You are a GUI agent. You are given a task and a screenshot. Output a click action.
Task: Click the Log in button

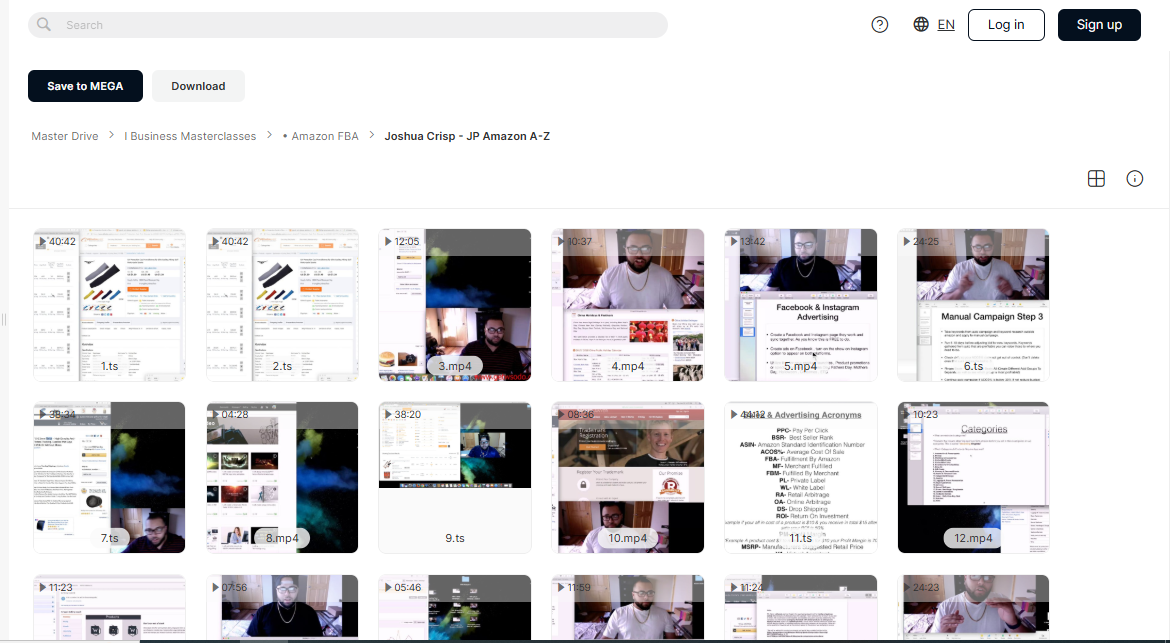click(x=1006, y=25)
